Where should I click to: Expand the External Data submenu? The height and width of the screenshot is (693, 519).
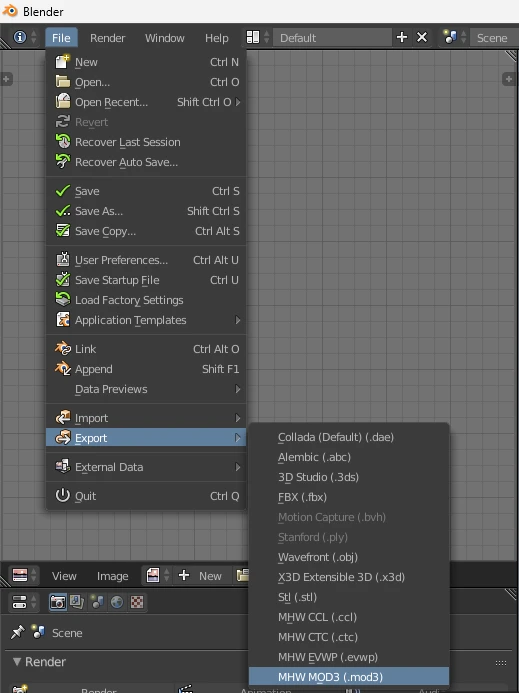[238, 467]
